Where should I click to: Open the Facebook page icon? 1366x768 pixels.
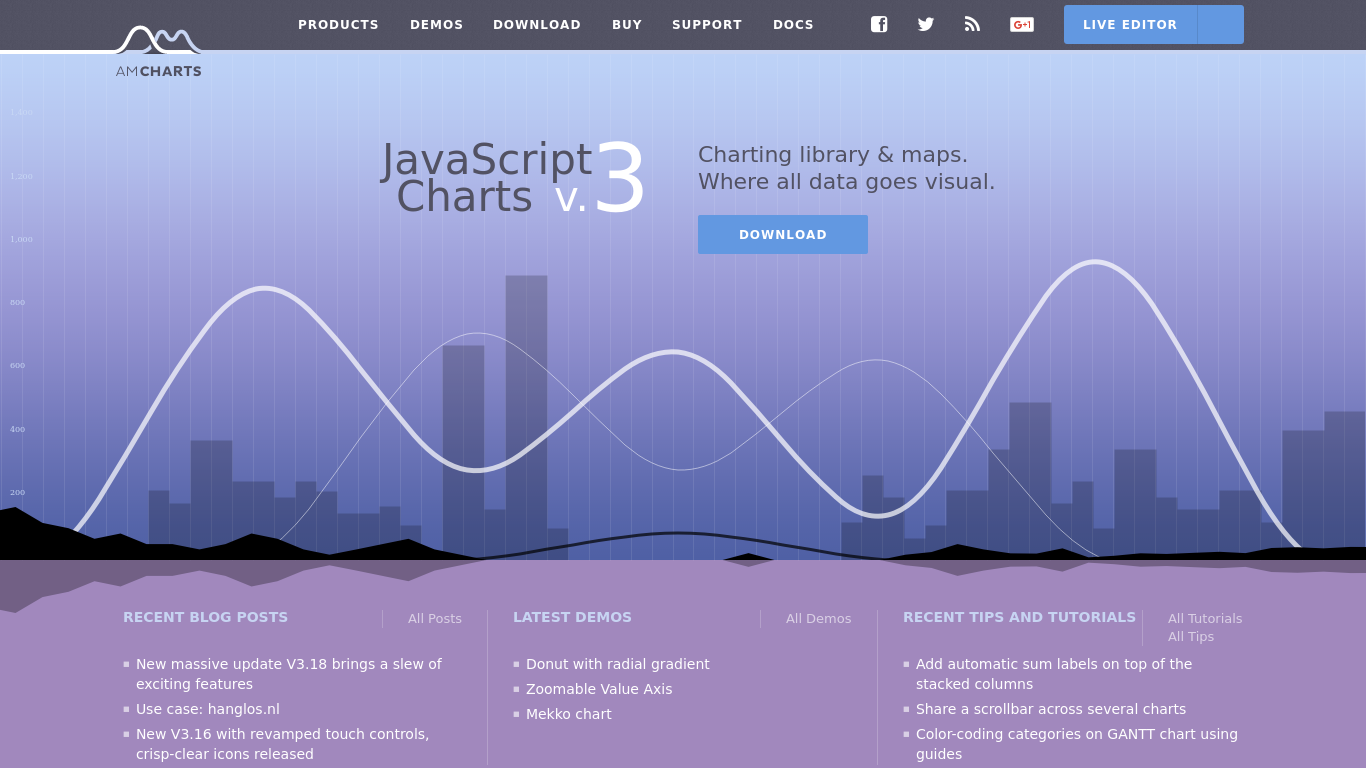click(x=879, y=24)
